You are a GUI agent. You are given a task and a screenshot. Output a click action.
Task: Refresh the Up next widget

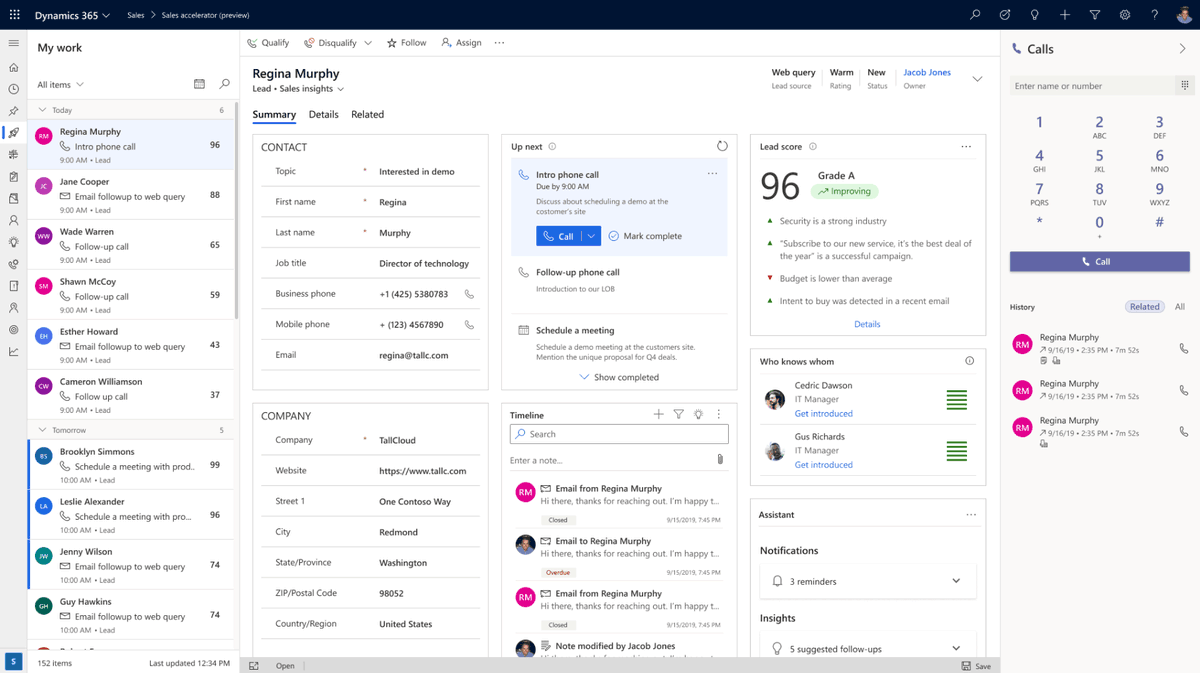point(722,146)
